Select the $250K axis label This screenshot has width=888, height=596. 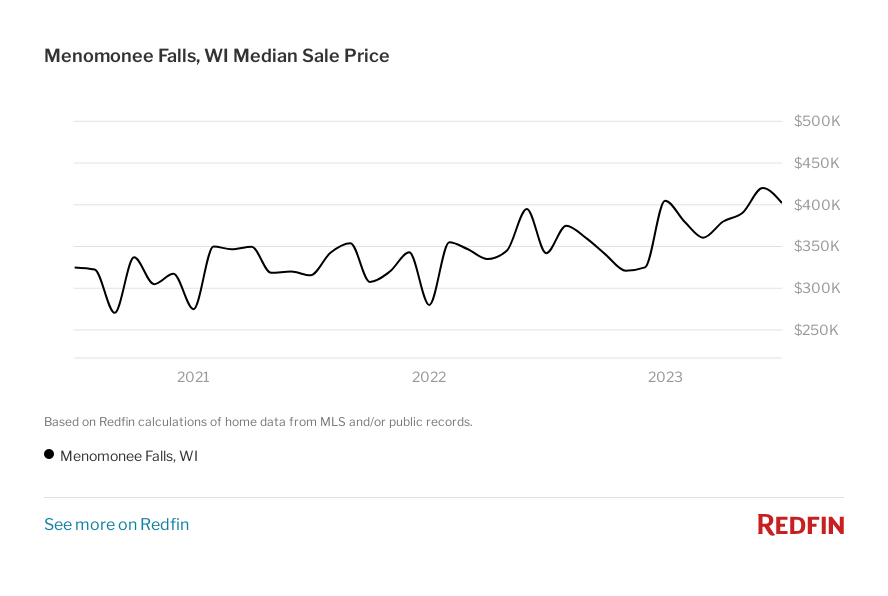point(816,330)
